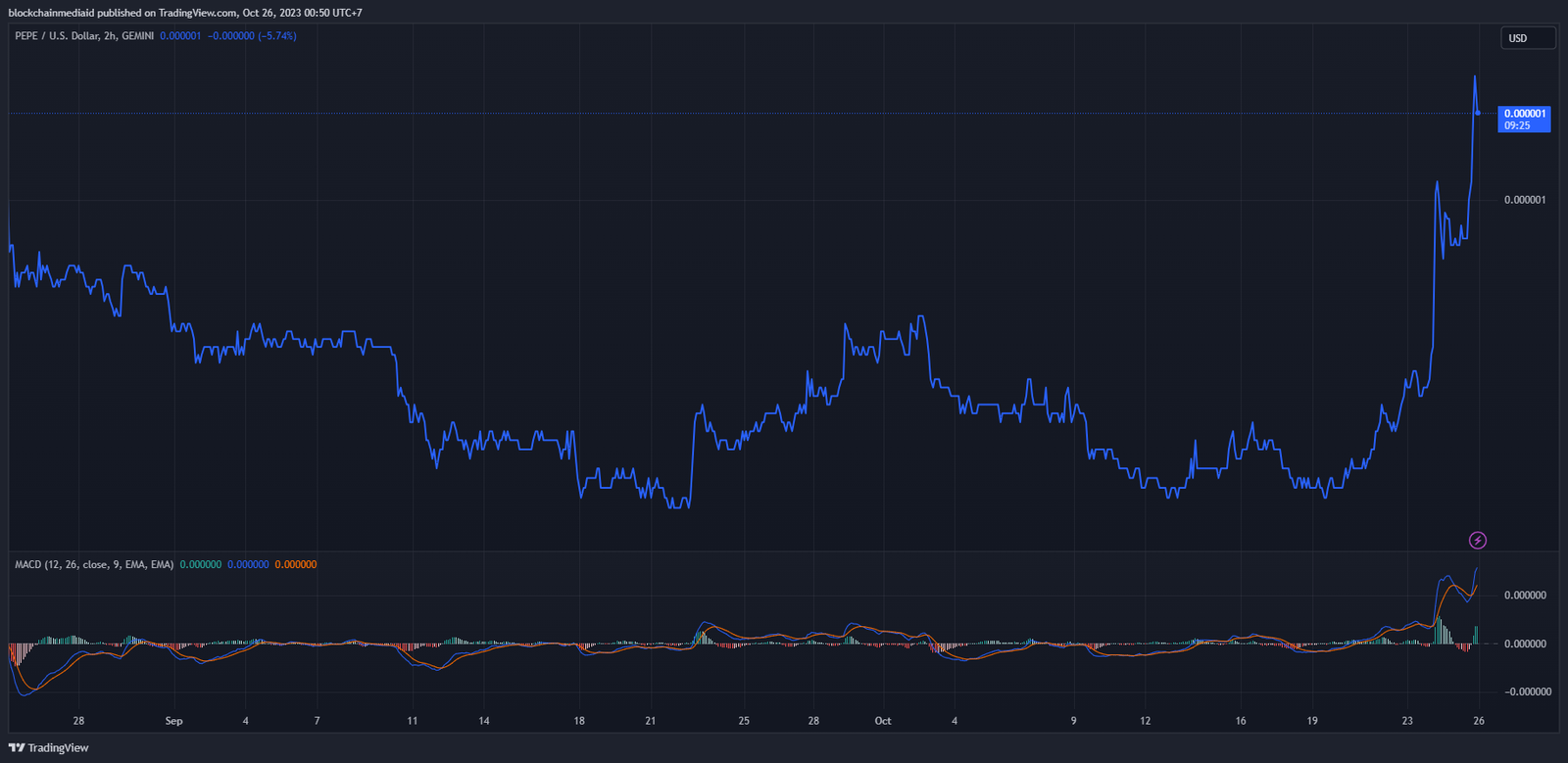Click the purple lightning bolt event icon
1568x763 pixels.
tap(1478, 540)
